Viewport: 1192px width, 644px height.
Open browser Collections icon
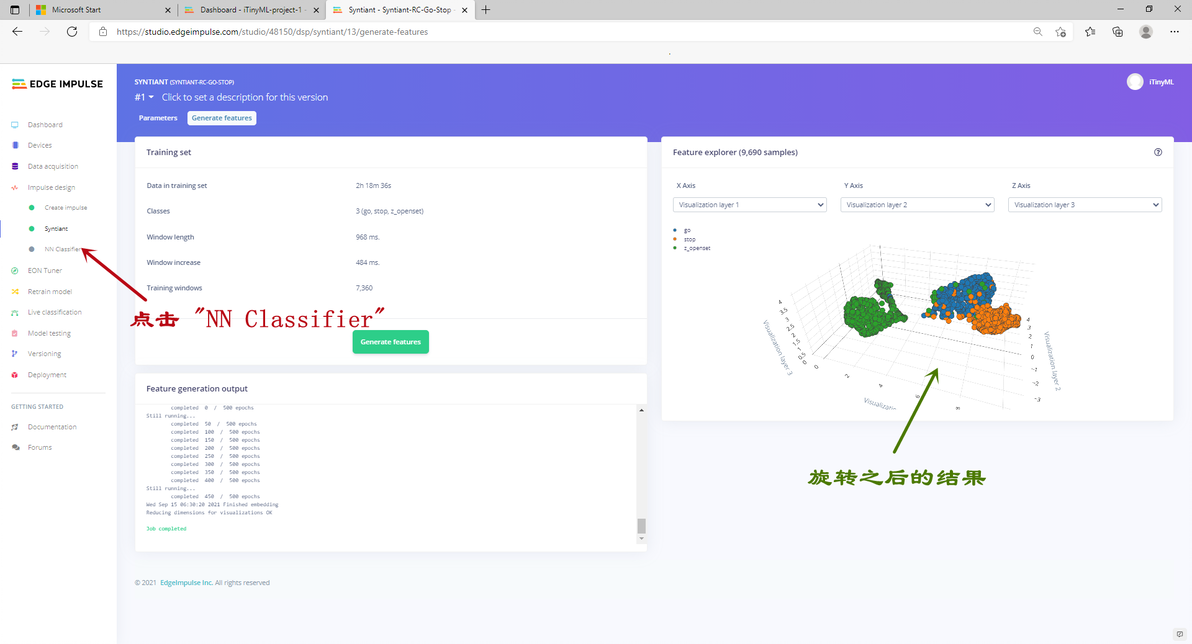pos(1118,32)
